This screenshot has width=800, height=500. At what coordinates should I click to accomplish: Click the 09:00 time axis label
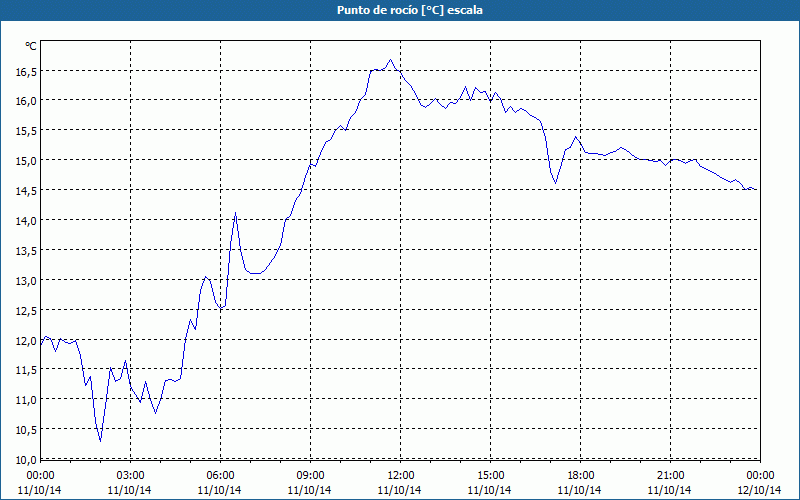point(310,476)
